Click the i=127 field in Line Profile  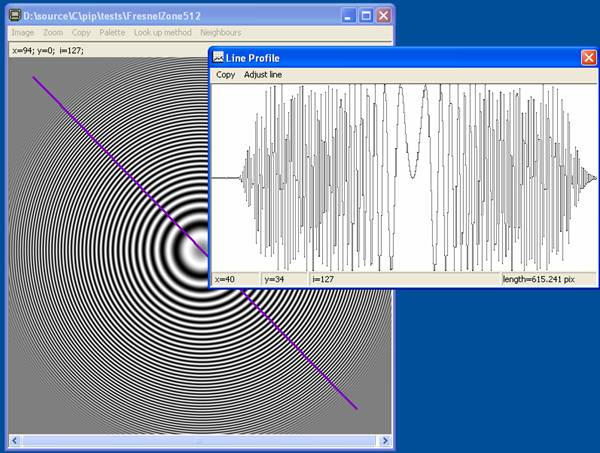pos(405,279)
